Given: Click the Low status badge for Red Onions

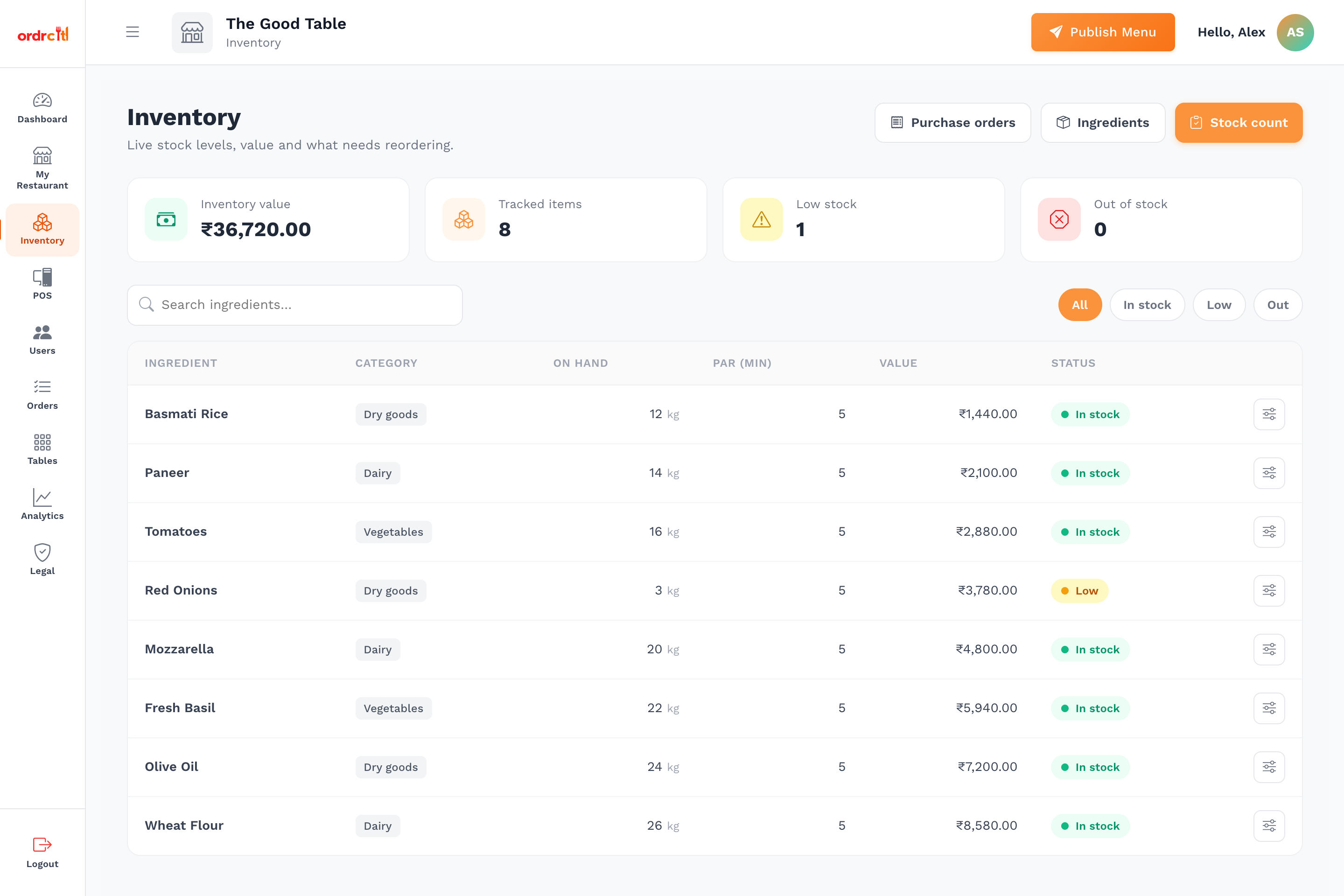Looking at the screenshot, I should click(x=1079, y=591).
